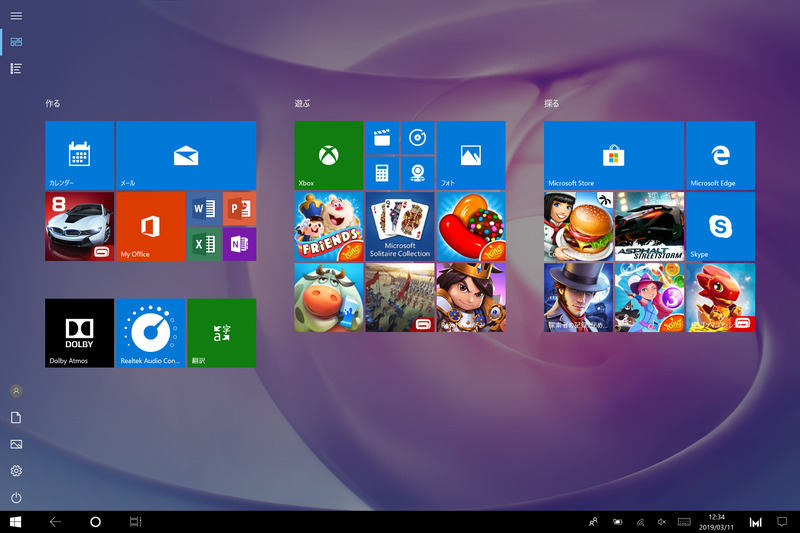This screenshot has width=800, height=533.
Task: Open the user account menu
Action: [x=16, y=391]
